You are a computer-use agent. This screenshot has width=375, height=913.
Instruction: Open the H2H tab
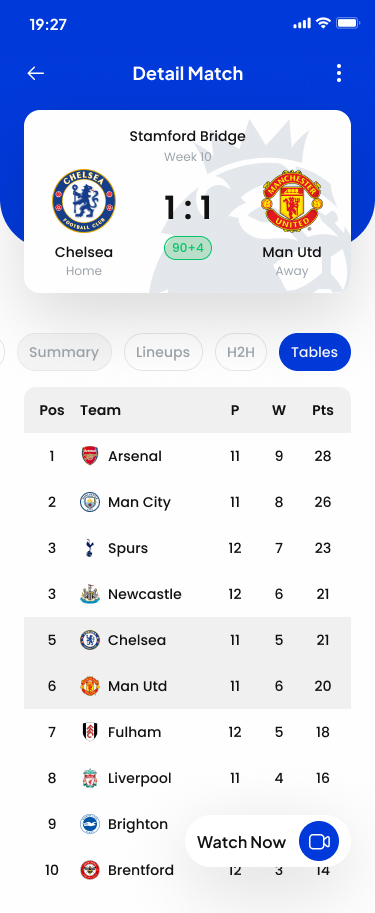click(241, 352)
